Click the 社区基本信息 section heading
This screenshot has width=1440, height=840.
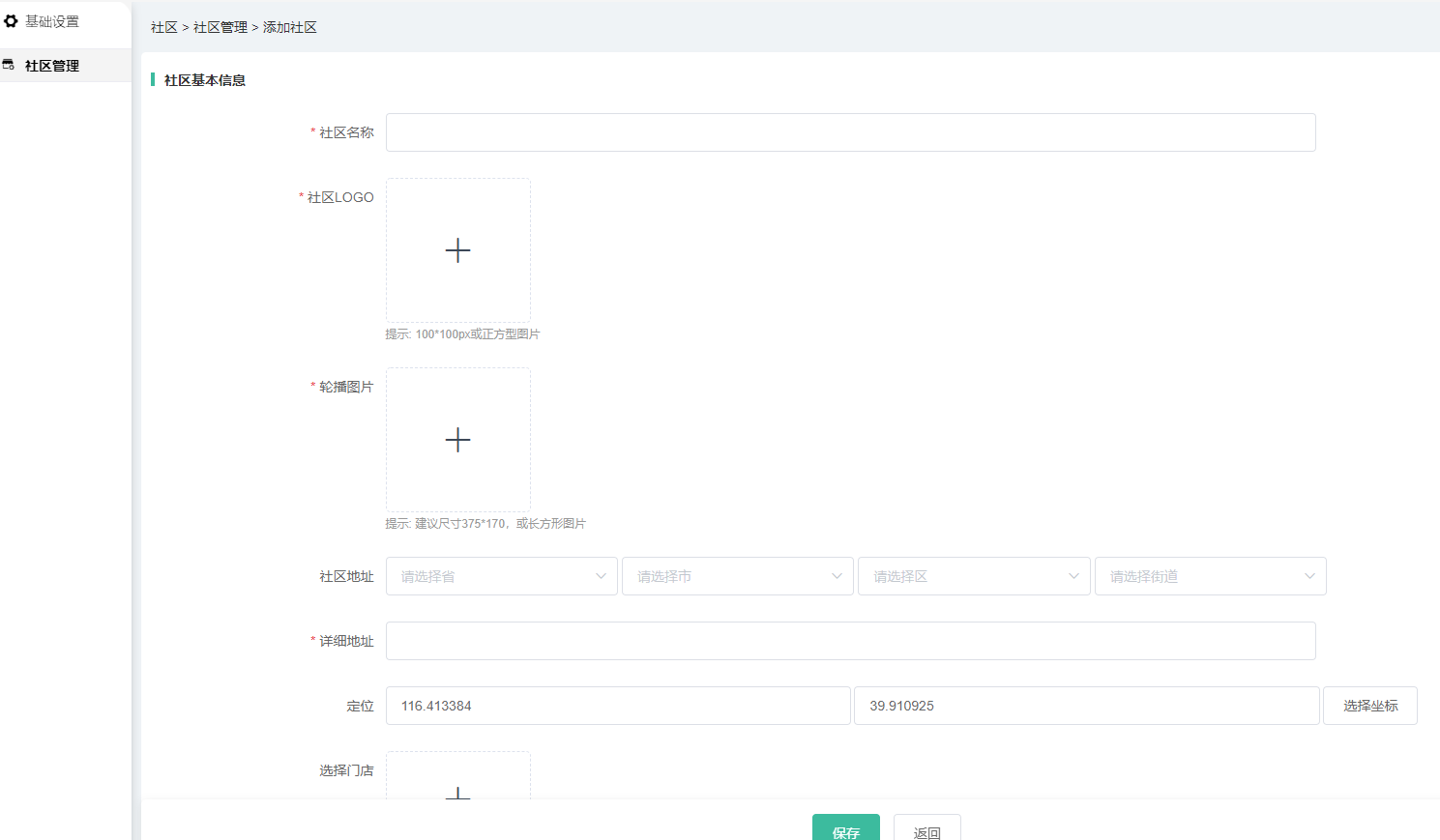point(205,80)
